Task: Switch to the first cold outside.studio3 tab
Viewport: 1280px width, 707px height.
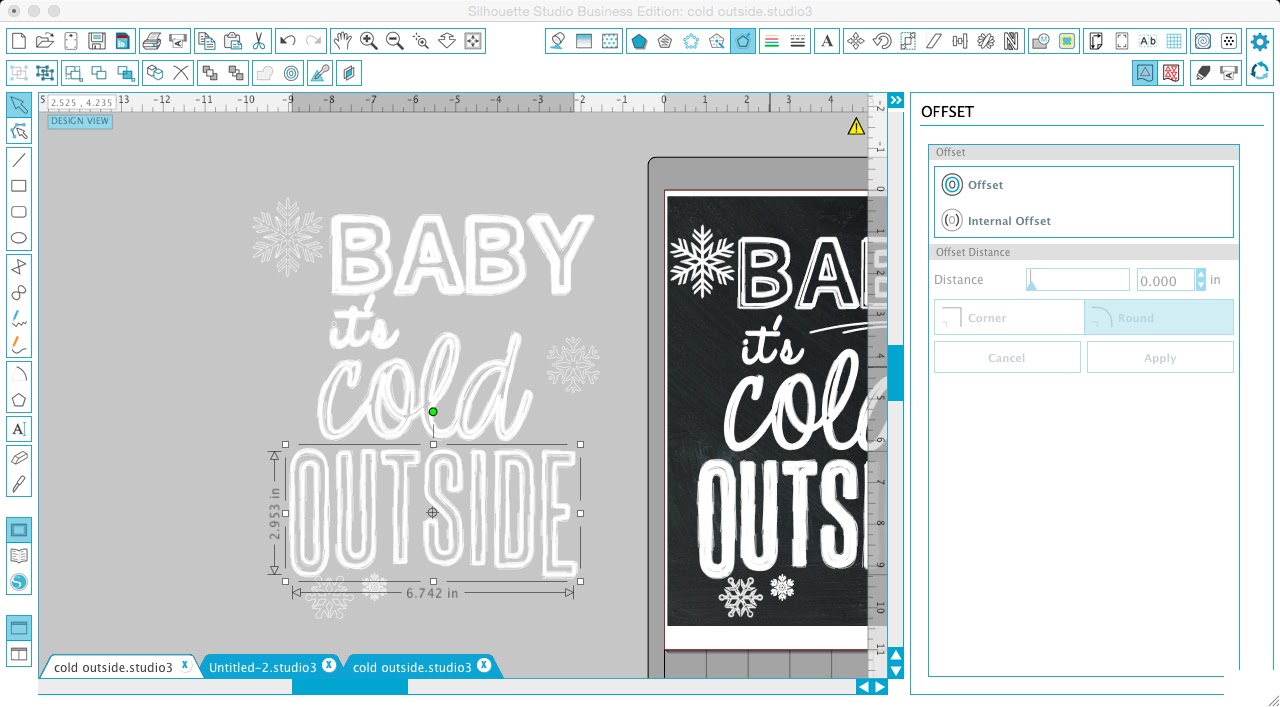Action: click(x=113, y=667)
